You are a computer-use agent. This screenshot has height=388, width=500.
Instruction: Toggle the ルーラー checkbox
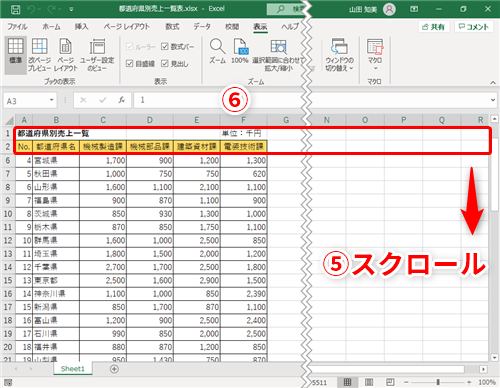click(130, 47)
